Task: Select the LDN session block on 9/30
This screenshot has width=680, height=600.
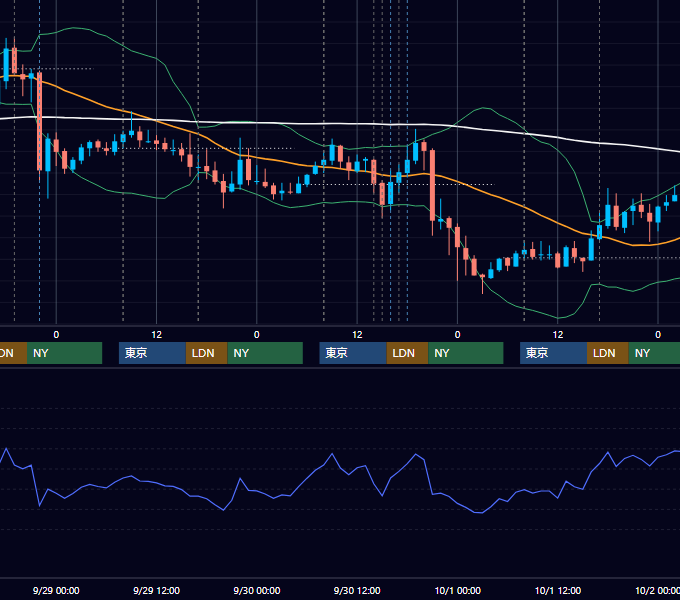Action: pos(407,353)
